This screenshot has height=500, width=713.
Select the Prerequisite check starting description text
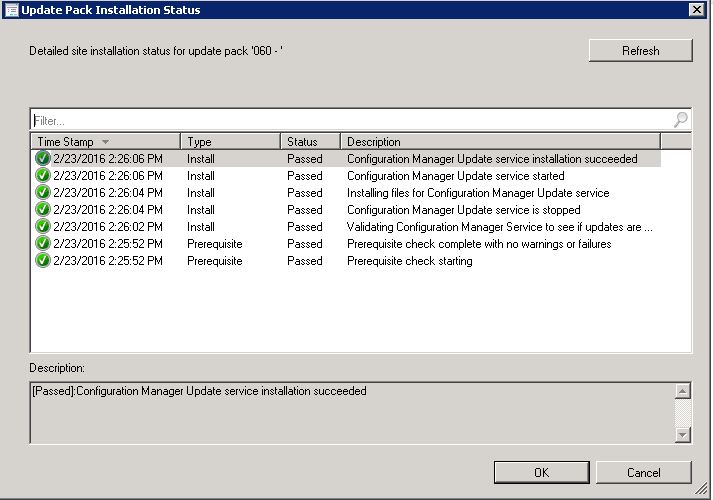(409, 261)
